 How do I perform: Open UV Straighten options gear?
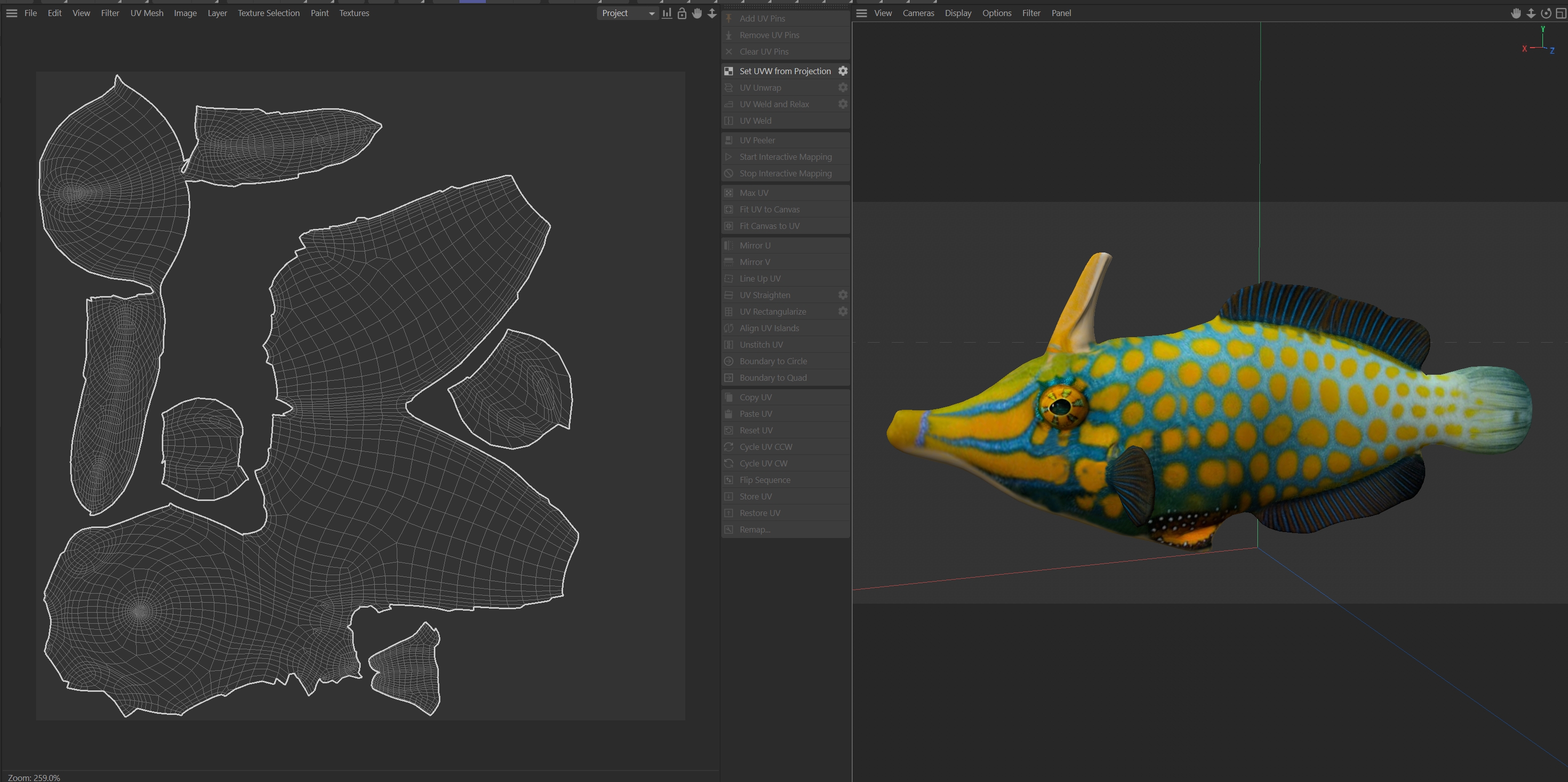[x=843, y=295]
